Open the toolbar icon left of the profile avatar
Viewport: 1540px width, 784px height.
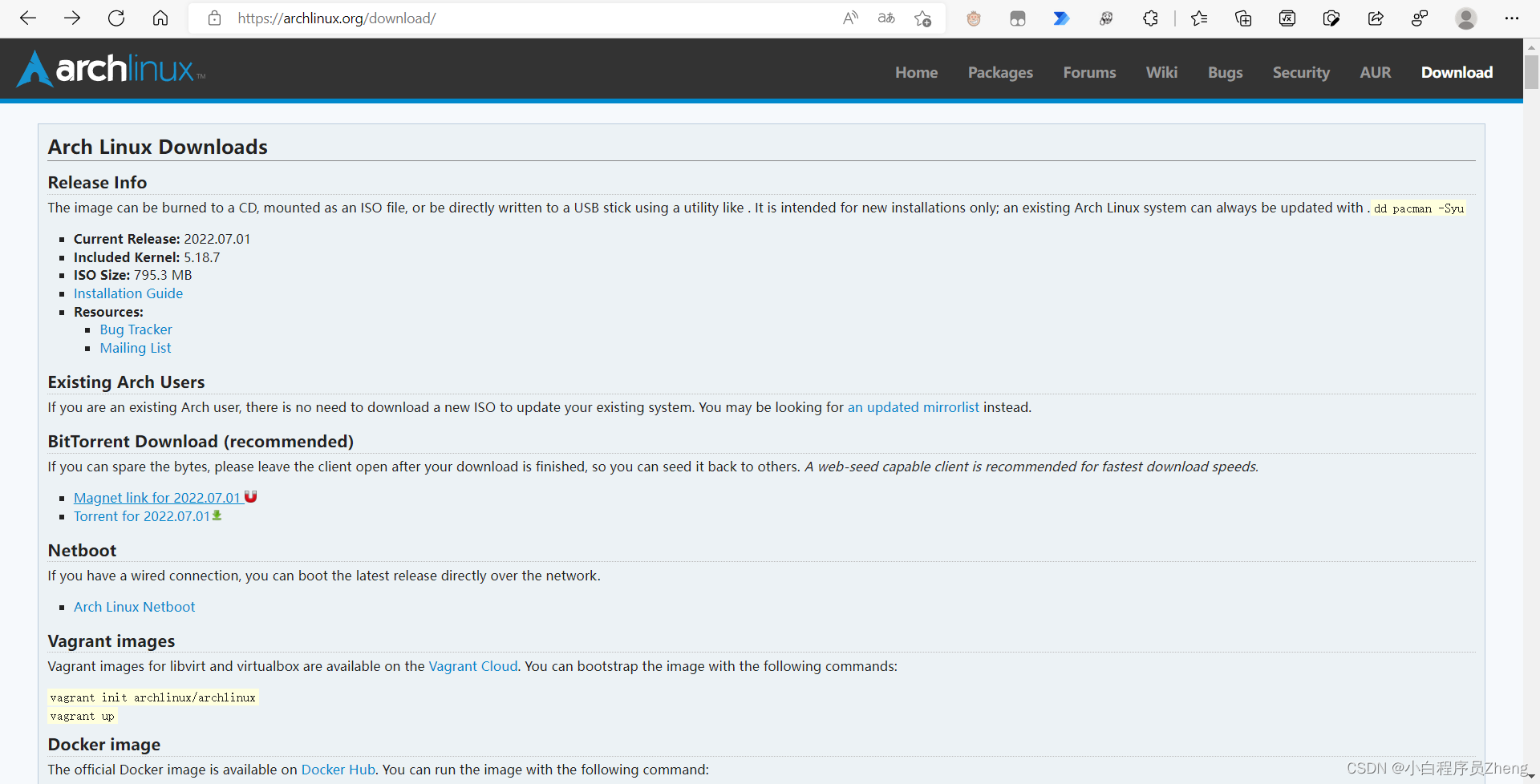(x=1420, y=18)
